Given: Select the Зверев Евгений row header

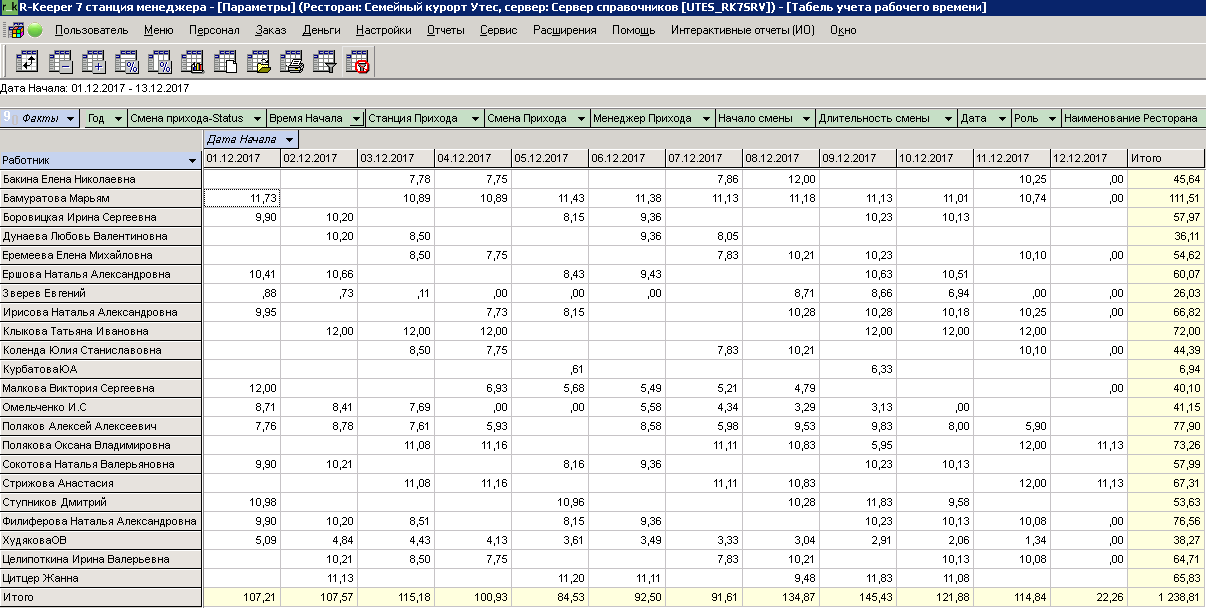Looking at the screenshot, I should point(100,293).
